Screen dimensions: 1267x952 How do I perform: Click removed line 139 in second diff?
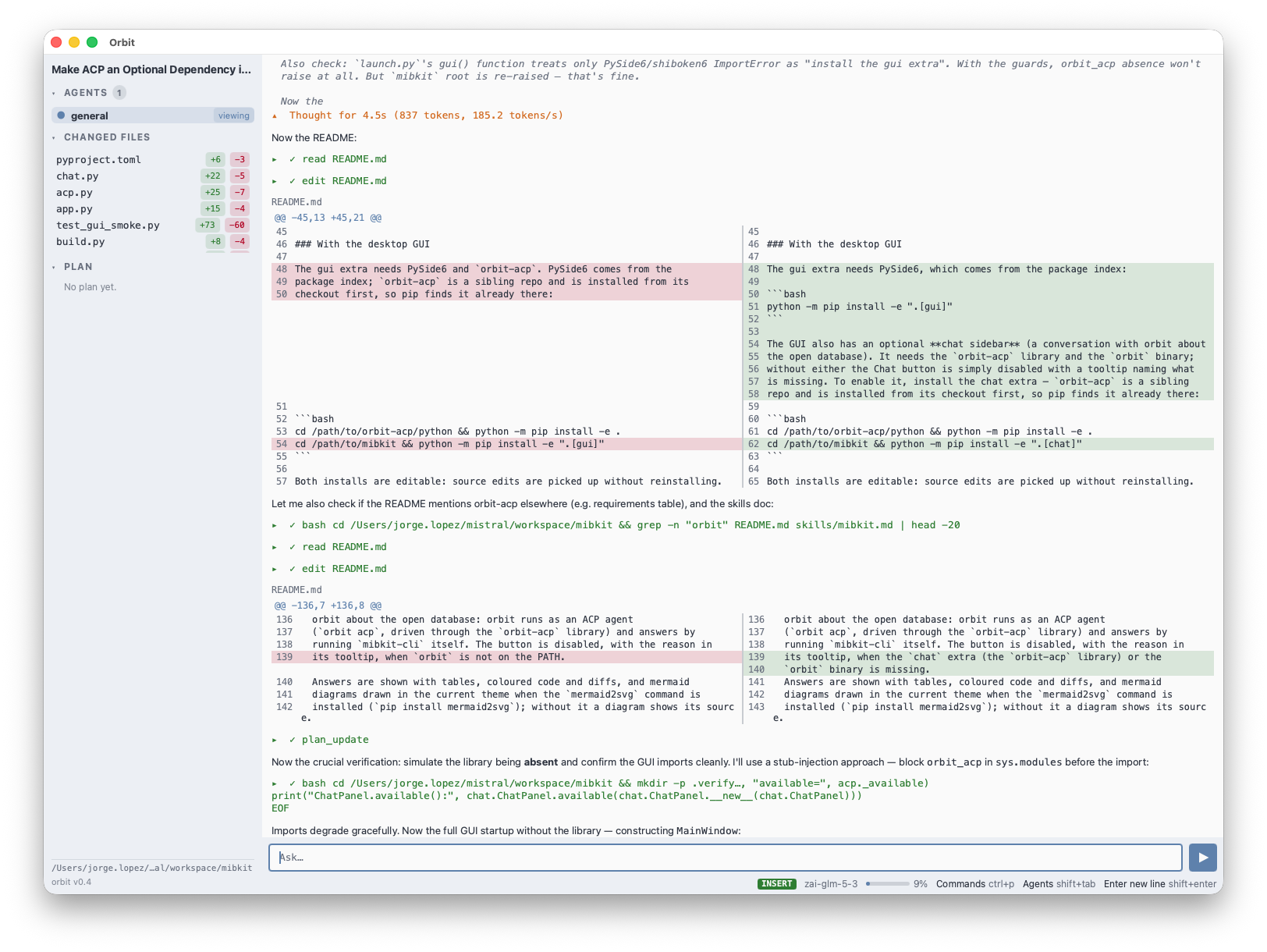pos(506,657)
